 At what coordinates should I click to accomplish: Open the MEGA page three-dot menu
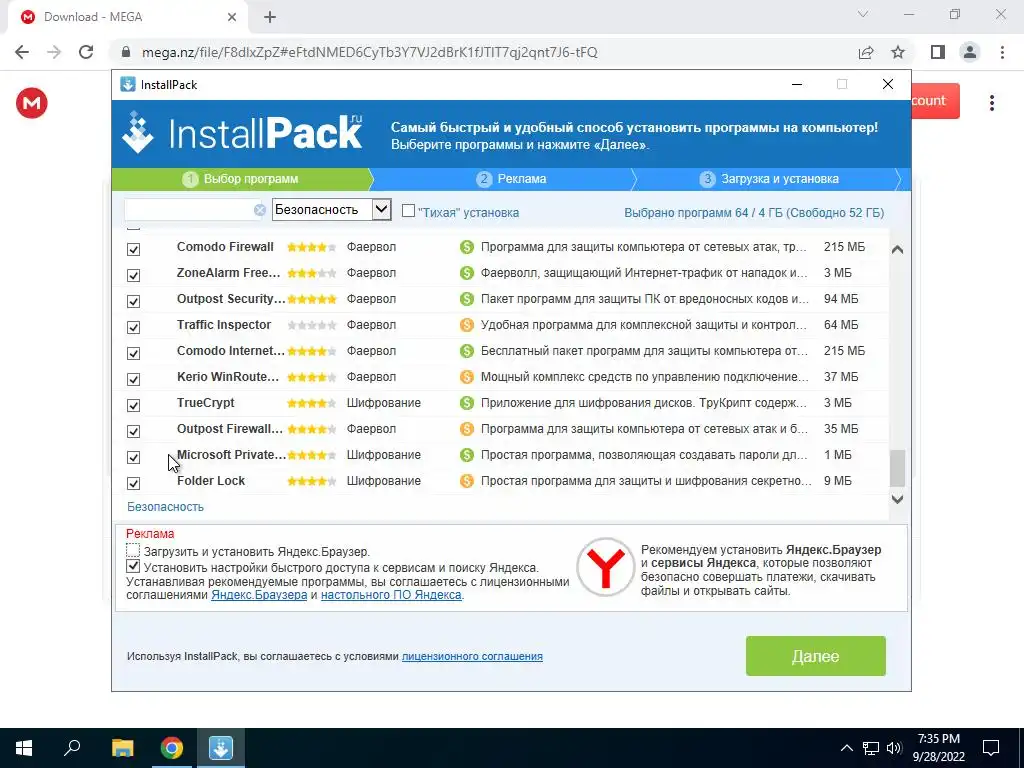point(991,103)
